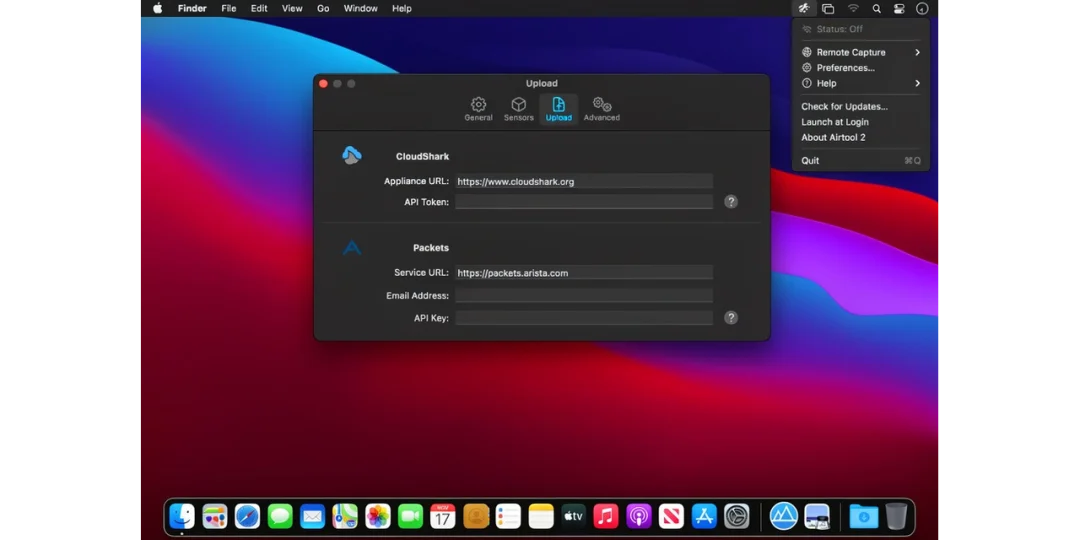Image resolution: width=1080 pixels, height=540 pixels.
Task: Switch to the General preferences tab
Action: (478, 109)
